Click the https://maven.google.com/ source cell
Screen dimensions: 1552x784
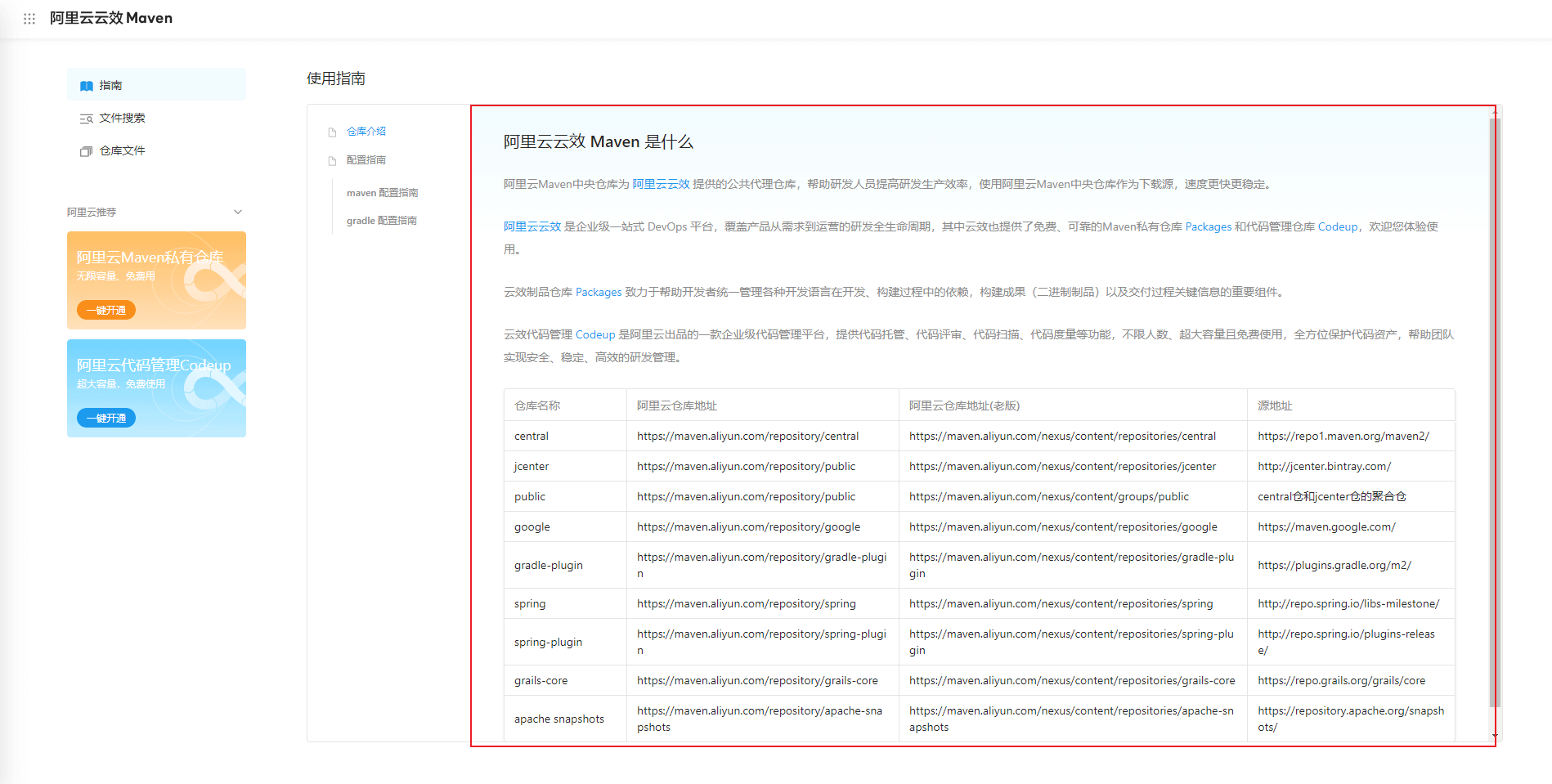point(1351,526)
